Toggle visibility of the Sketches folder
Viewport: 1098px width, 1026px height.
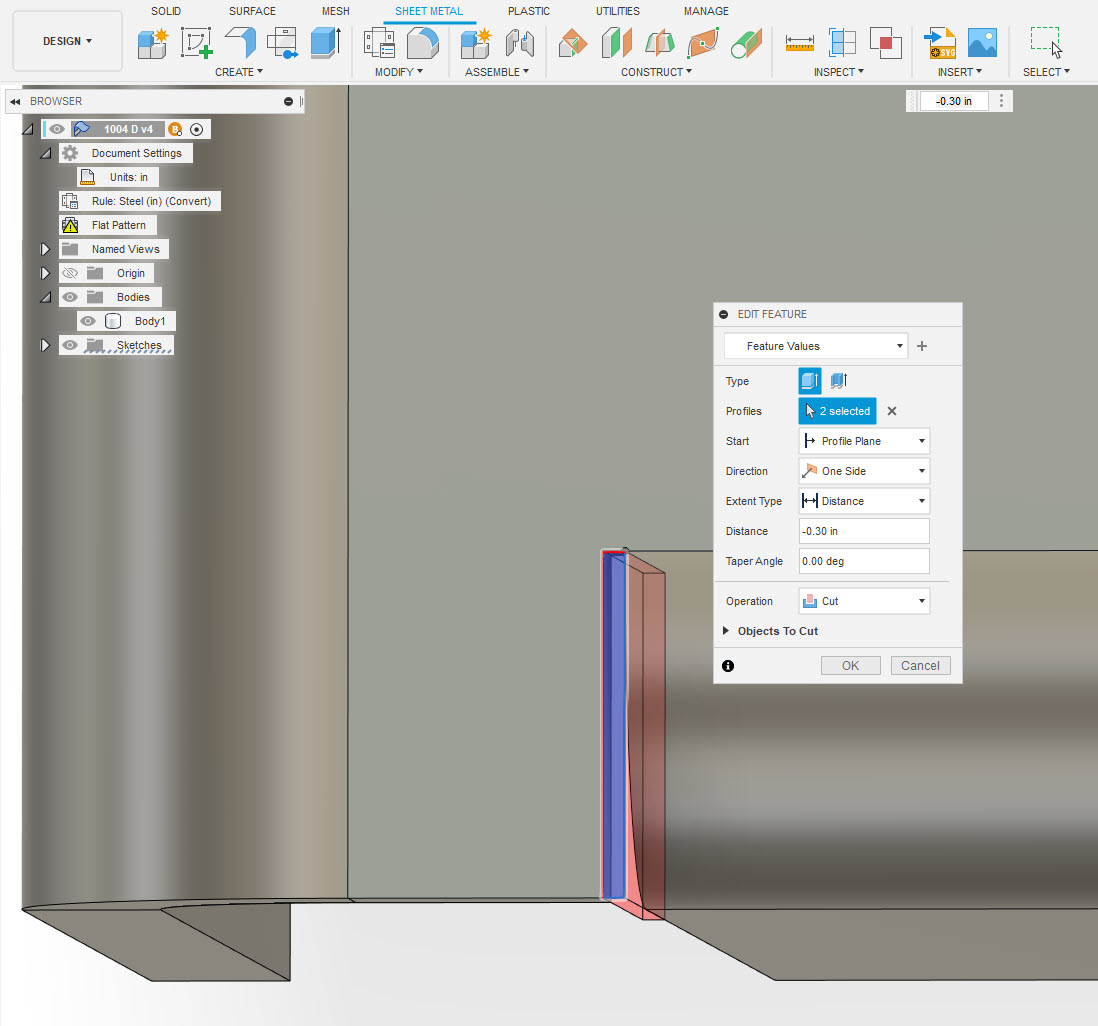tap(70, 344)
